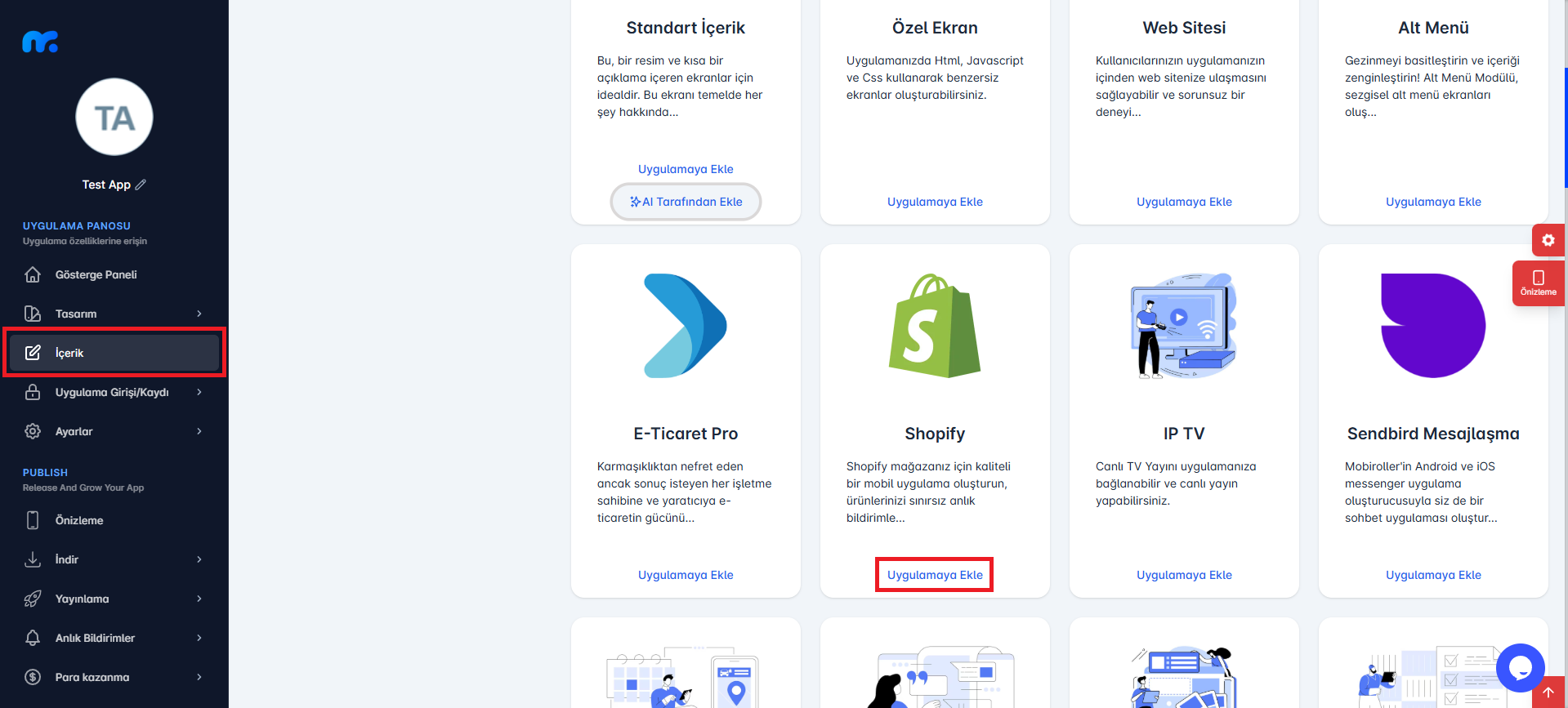Viewport: 1568px width, 708px height.
Task: Open the Yayınlama menu item
Action: (114, 599)
